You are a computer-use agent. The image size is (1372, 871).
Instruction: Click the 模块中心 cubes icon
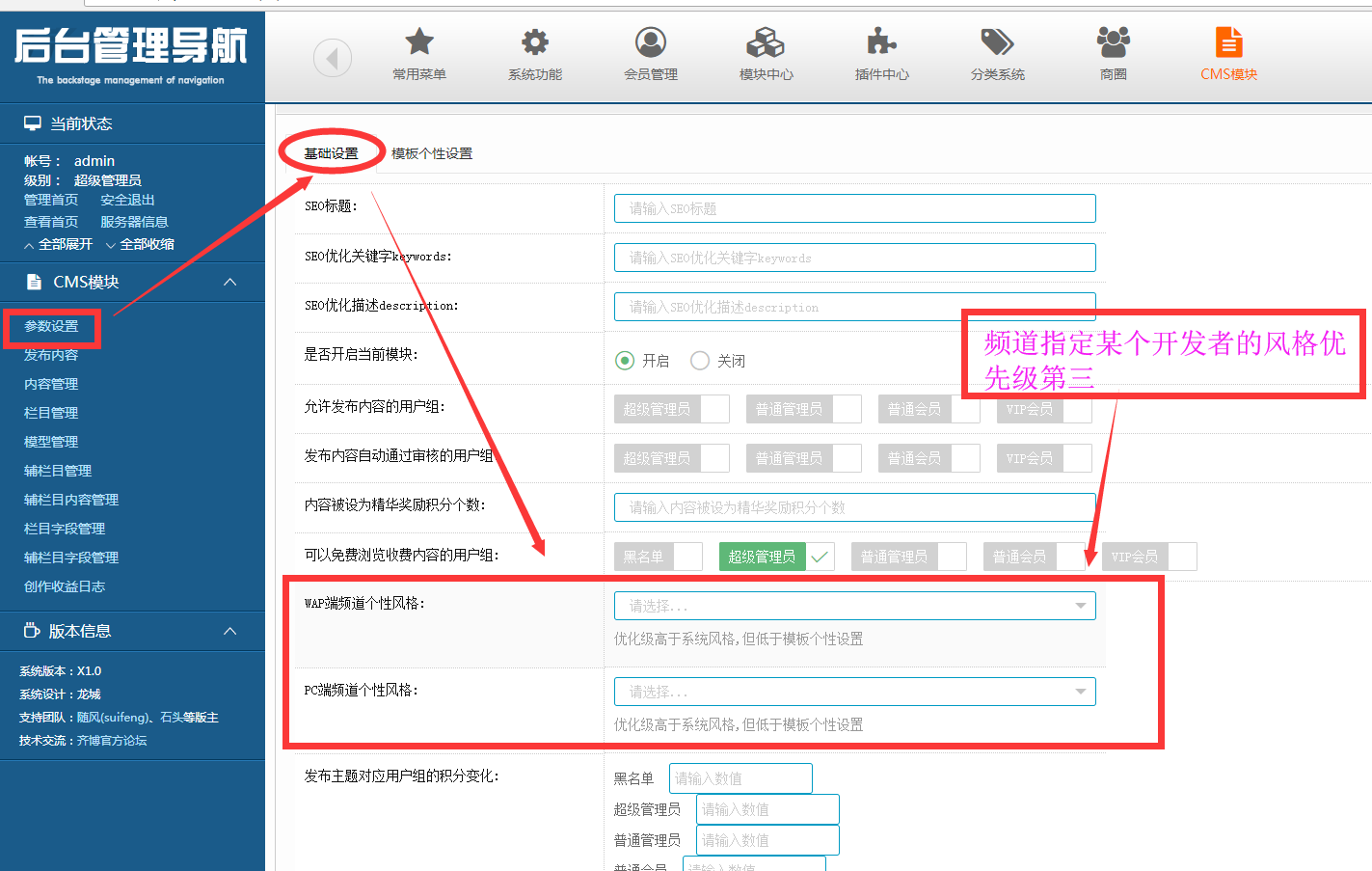coord(766,42)
